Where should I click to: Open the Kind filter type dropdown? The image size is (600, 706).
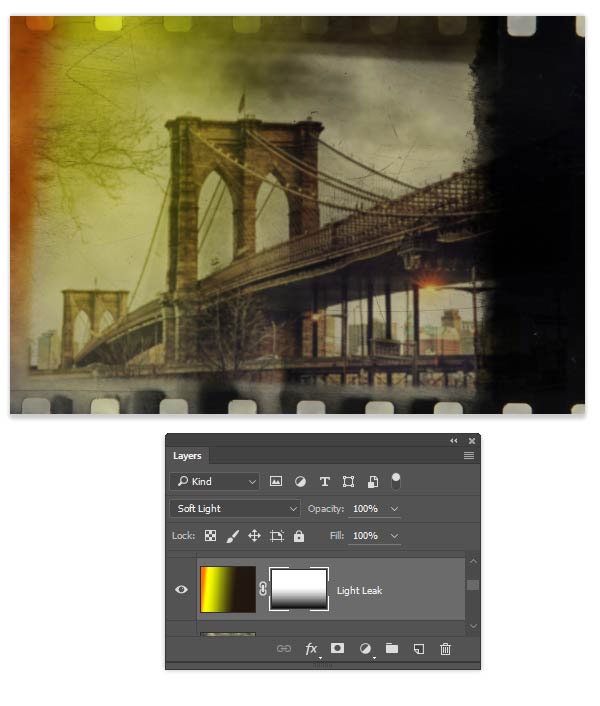pyautogui.click(x=215, y=481)
